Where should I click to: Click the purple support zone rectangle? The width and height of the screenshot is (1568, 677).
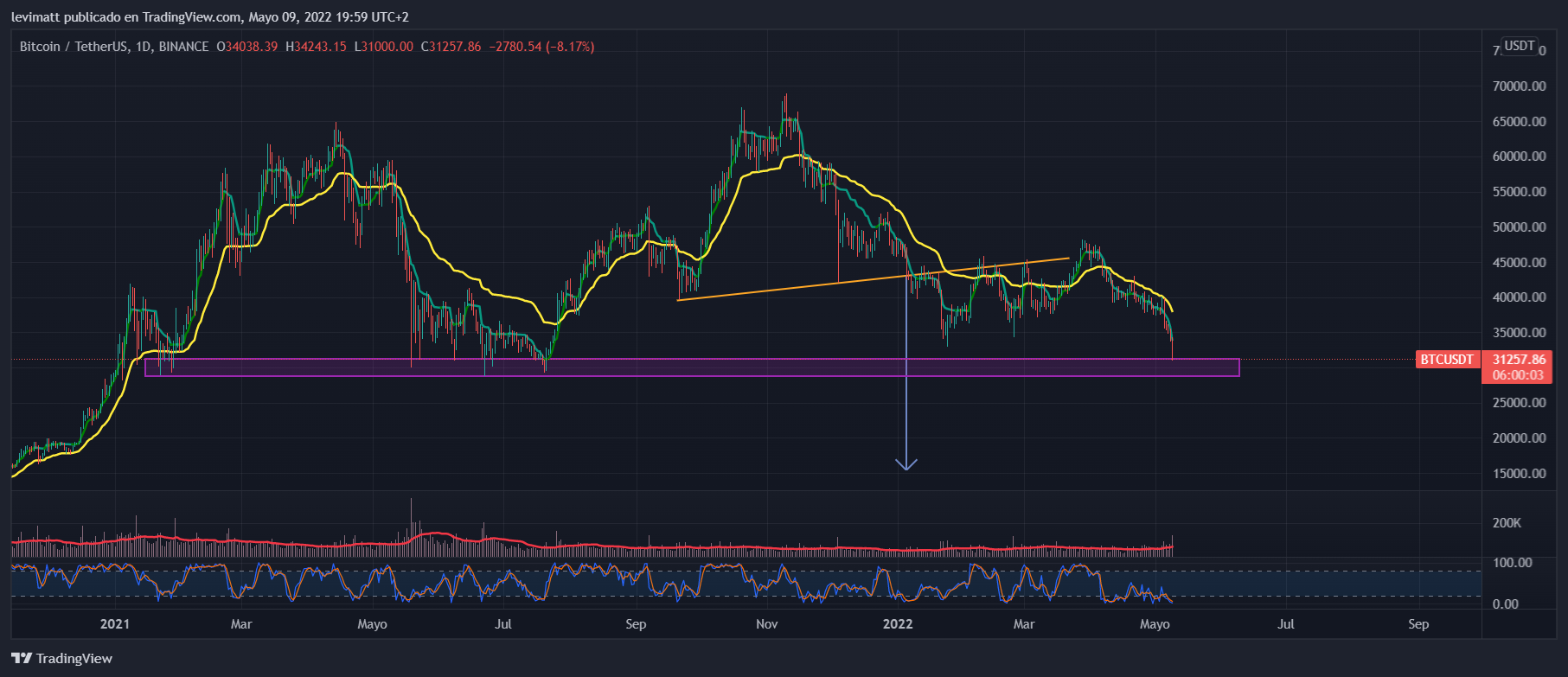click(x=692, y=367)
